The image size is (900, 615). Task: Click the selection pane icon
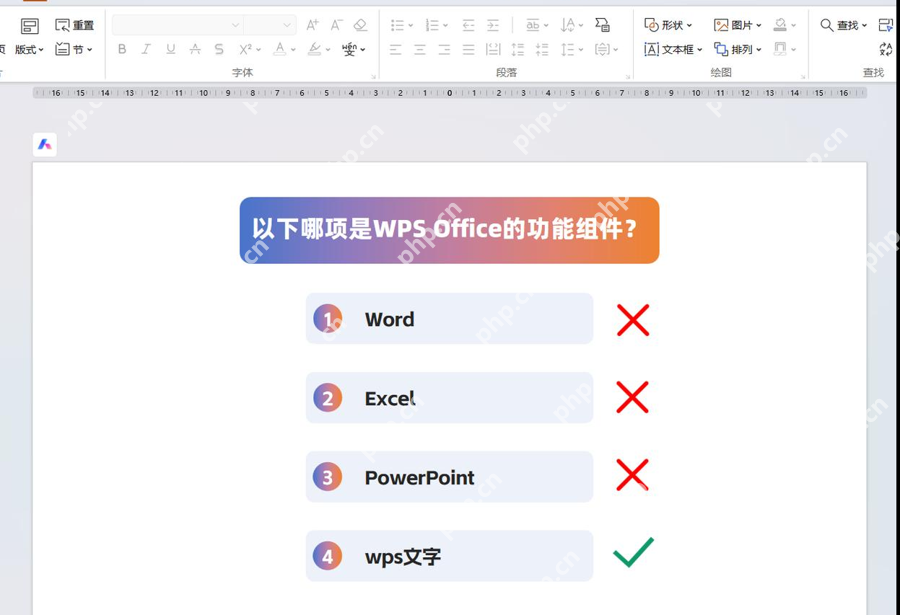point(886,25)
